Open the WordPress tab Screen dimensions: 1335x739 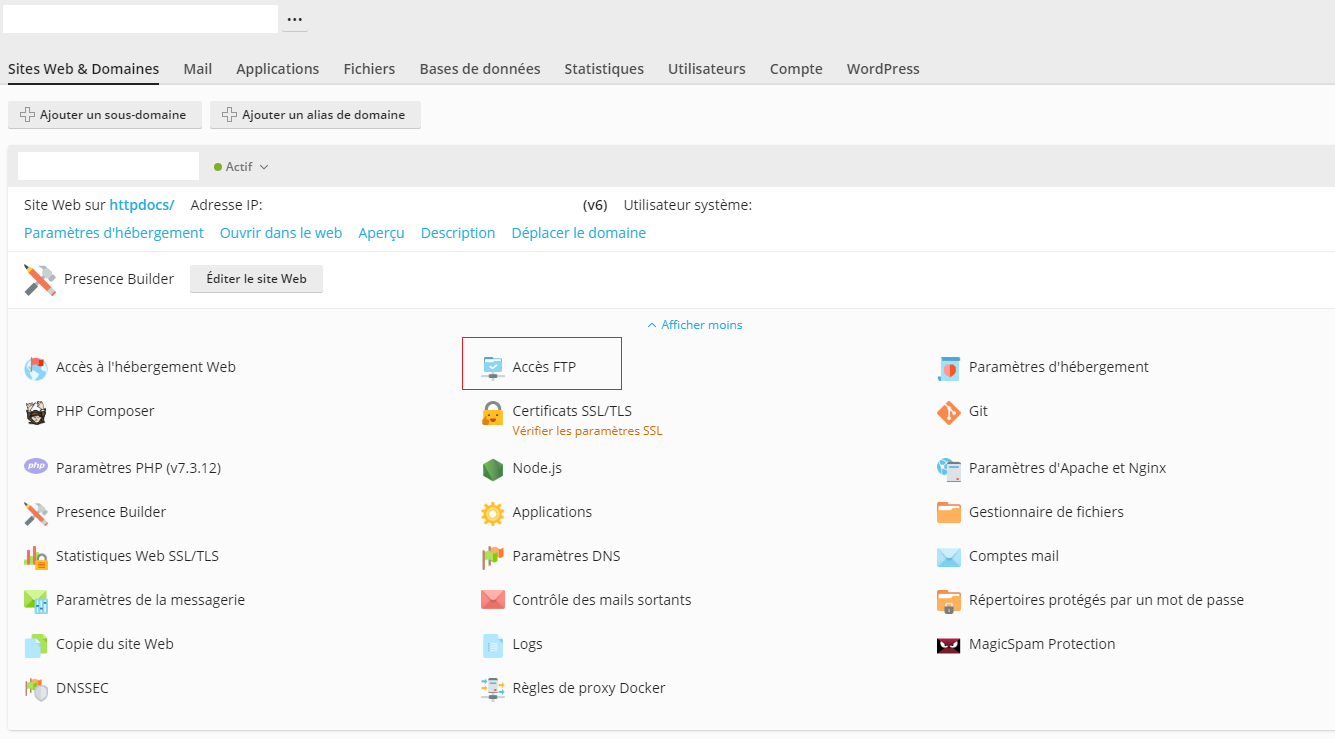click(883, 69)
